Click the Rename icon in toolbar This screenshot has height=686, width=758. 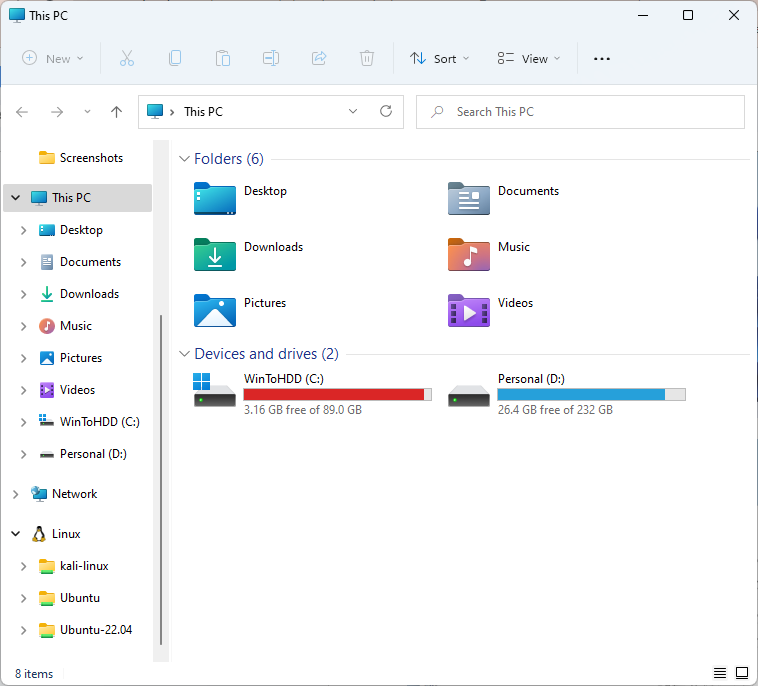271,58
